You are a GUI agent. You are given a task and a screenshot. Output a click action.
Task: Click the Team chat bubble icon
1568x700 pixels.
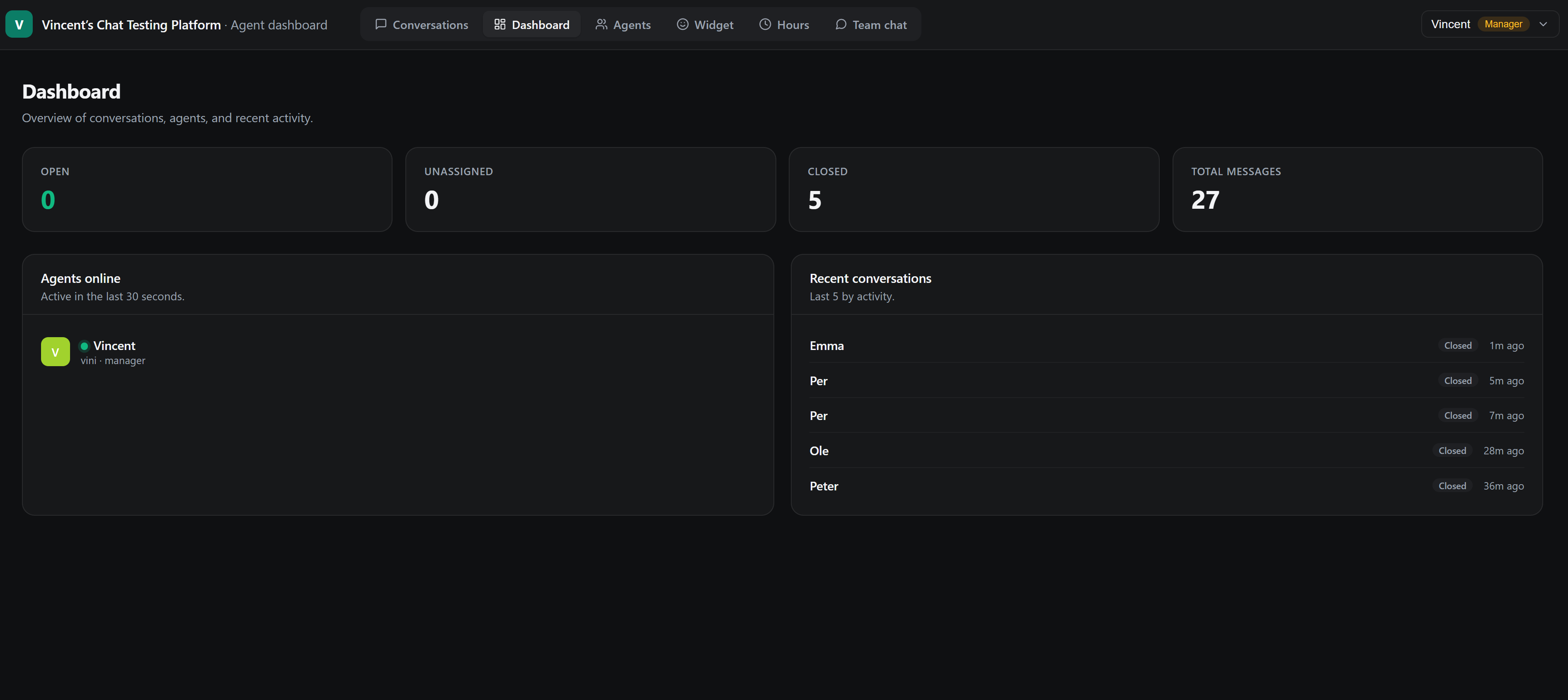click(x=841, y=24)
